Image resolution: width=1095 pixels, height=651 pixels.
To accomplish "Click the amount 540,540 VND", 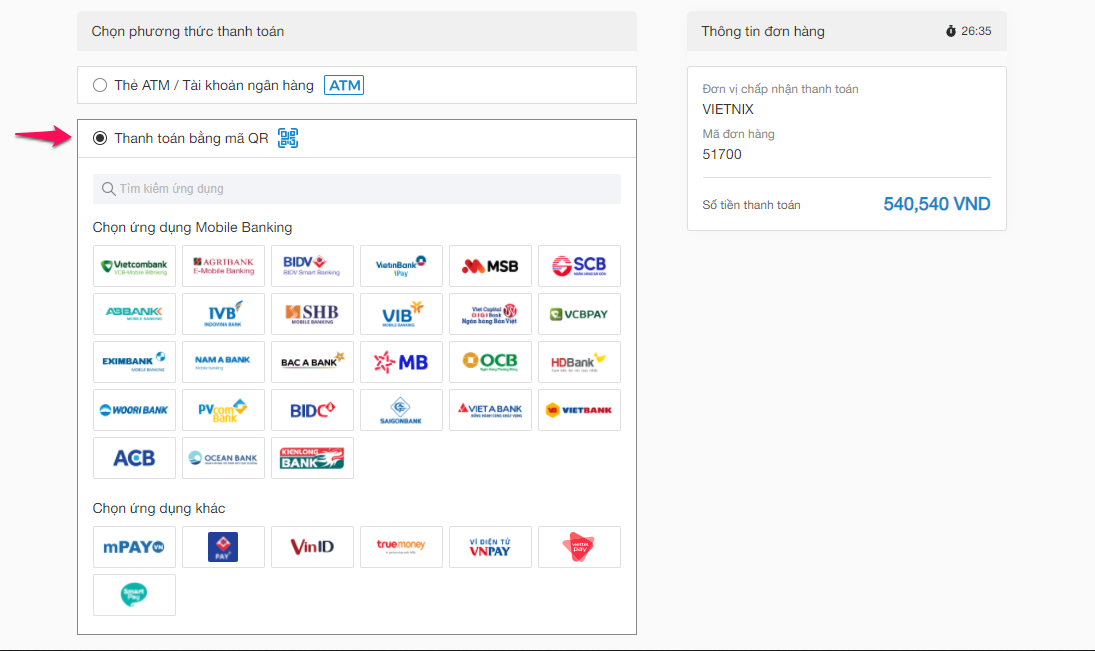I will click(936, 204).
